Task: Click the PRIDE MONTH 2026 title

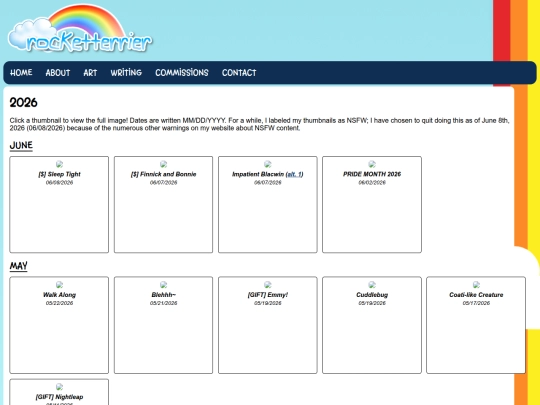Action: click(372, 174)
